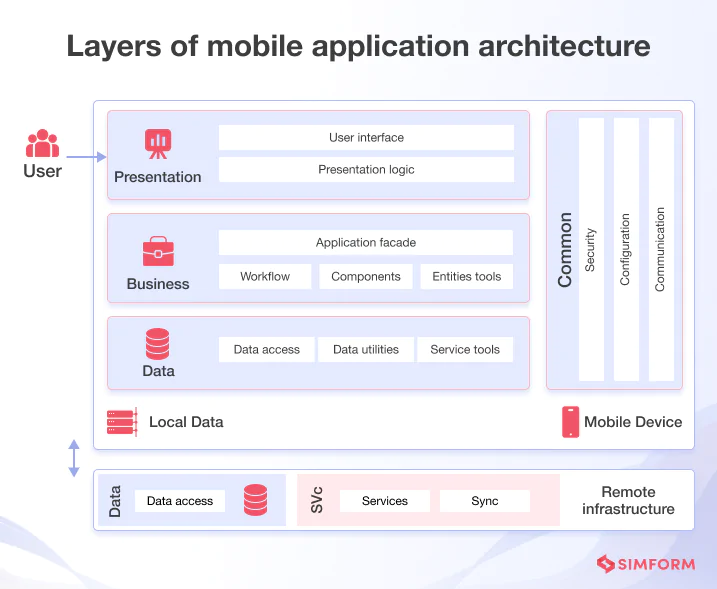The height and width of the screenshot is (589, 717).
Task: Click the Business briefcase icon
Action: click(157, 251)
